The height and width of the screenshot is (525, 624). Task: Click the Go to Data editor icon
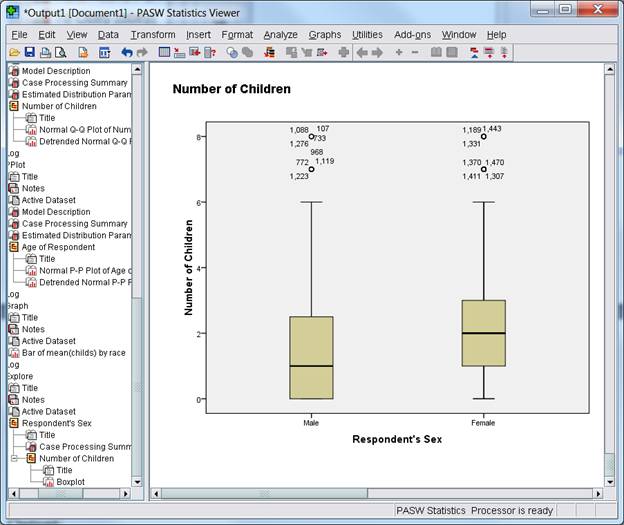[164, 52]
